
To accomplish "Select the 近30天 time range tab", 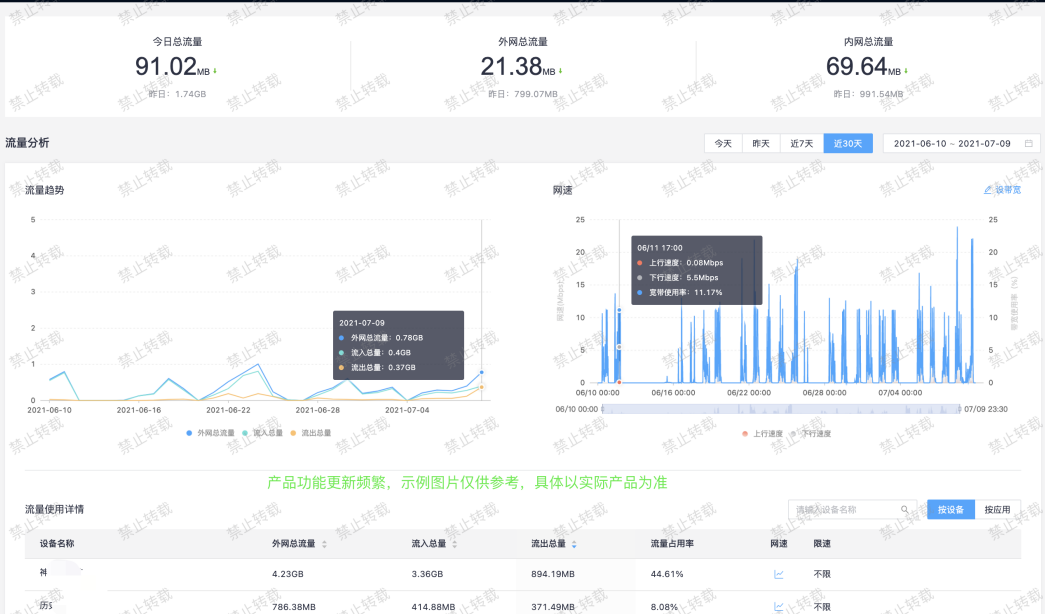I will point(848,143).
